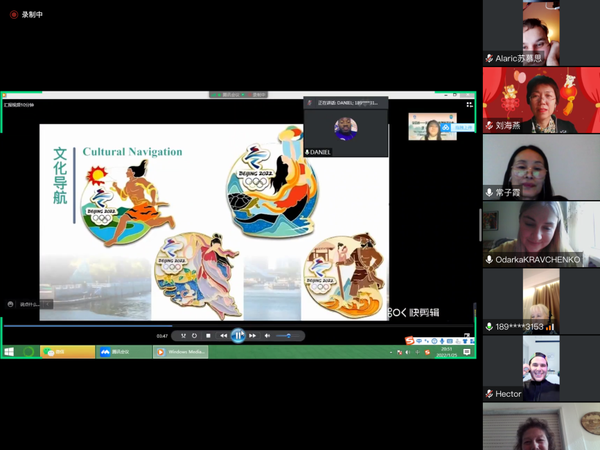Select the Windows Media Player taskbar button
Image resolution: width=600 pixels, height=450 pixels.
click(180, 352)
